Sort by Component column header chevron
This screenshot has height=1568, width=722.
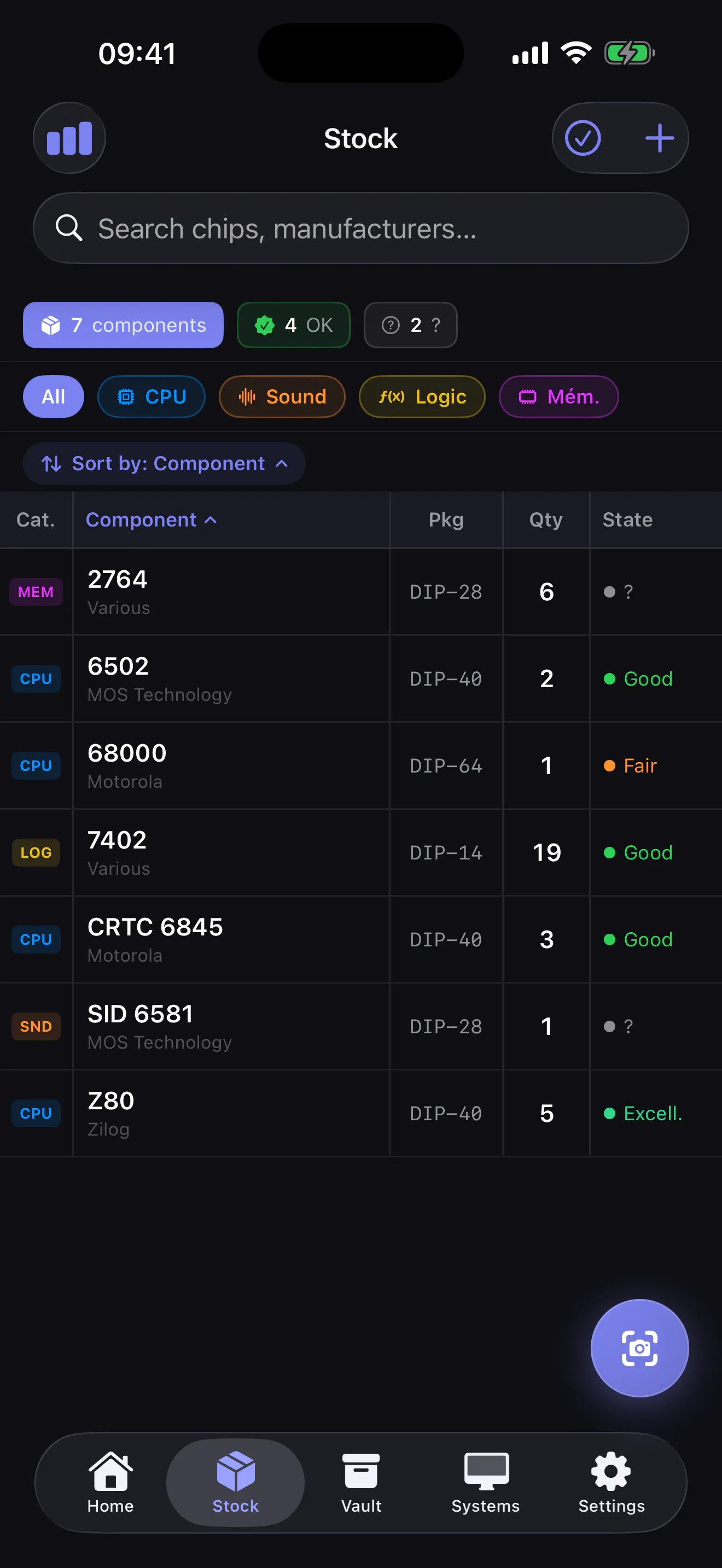pyautogui.click(x=211, y=520)
